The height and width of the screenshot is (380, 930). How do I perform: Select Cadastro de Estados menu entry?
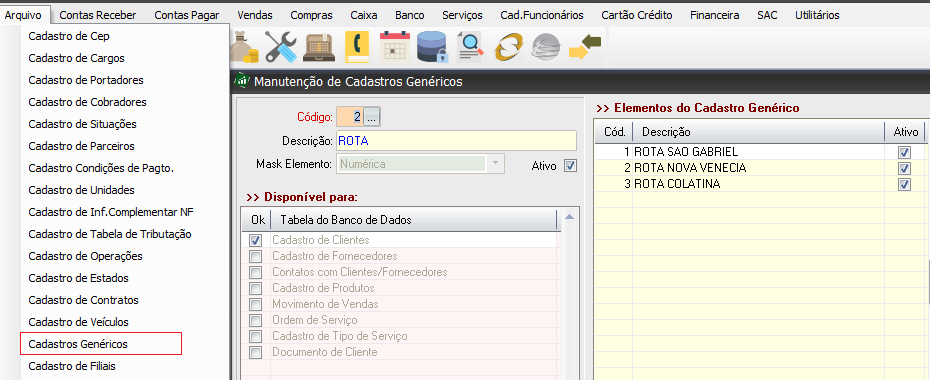[x=78, y=278]
